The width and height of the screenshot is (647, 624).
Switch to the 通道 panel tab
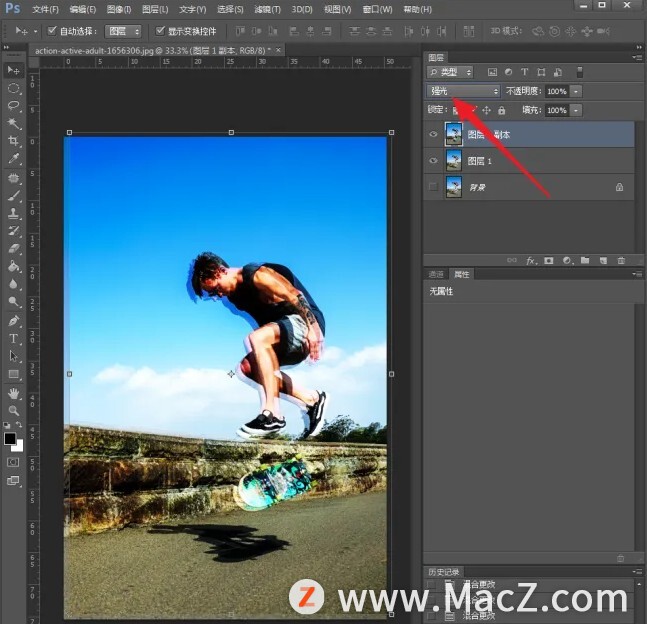pos(436,274)
